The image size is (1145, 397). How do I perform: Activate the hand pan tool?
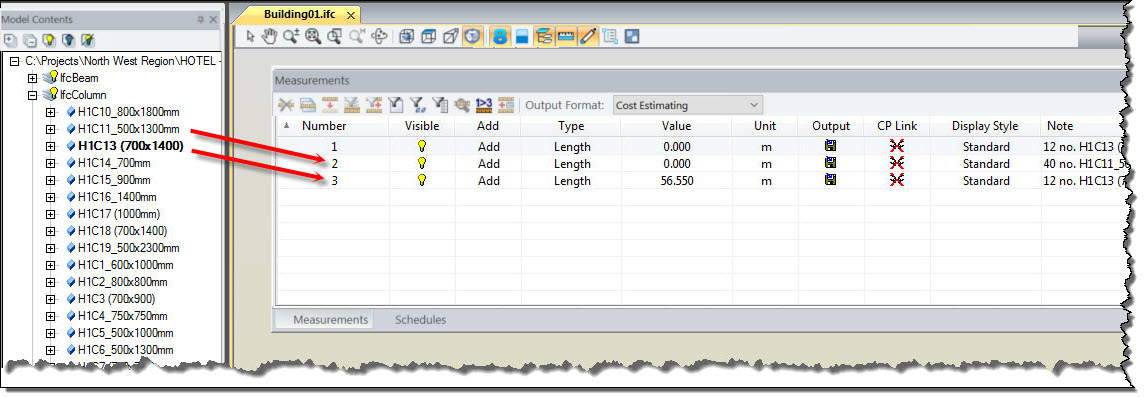pos(269,36)
